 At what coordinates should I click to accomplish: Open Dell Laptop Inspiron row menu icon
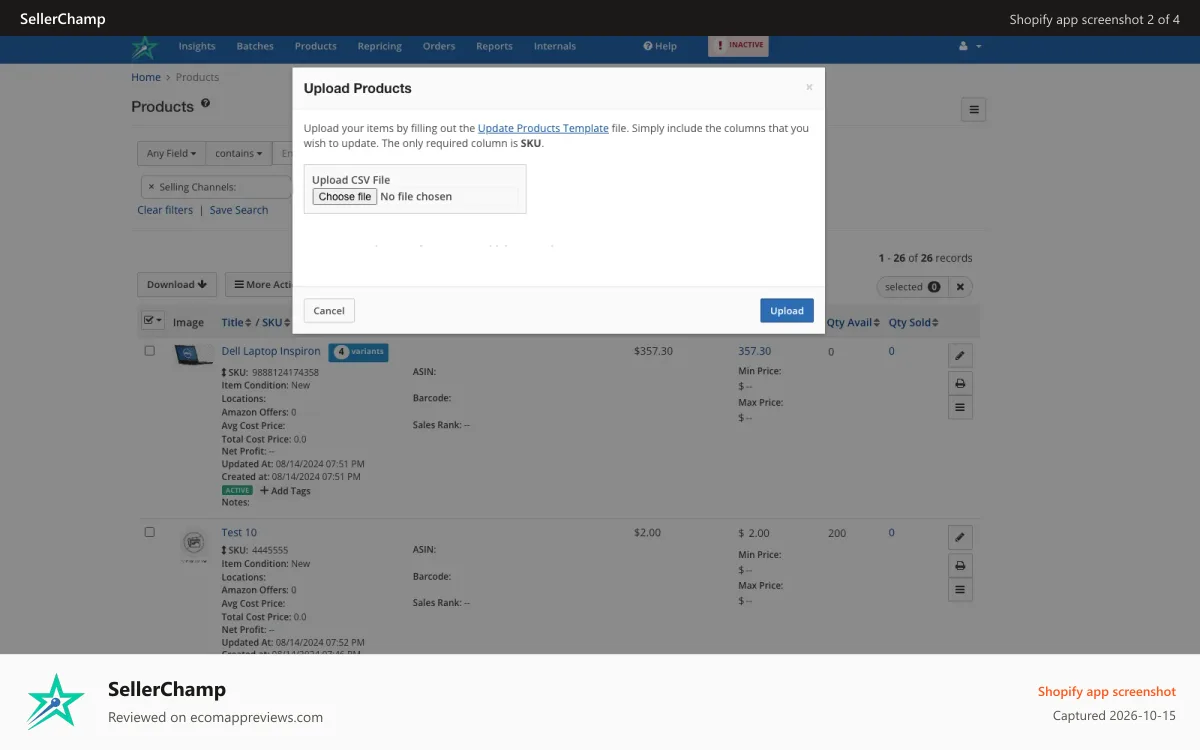[960, 407]
